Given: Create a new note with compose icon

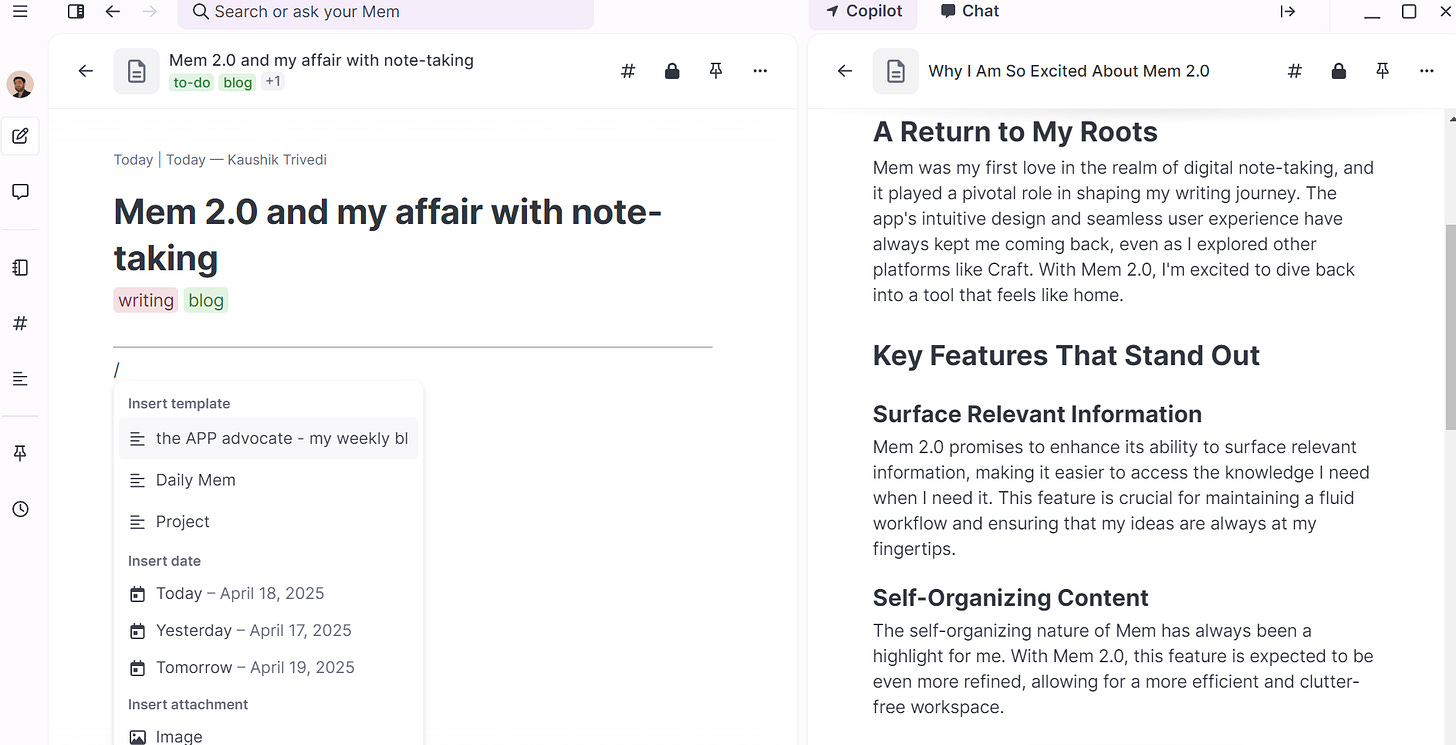Looking at the screenshot, I should (20, 136).
